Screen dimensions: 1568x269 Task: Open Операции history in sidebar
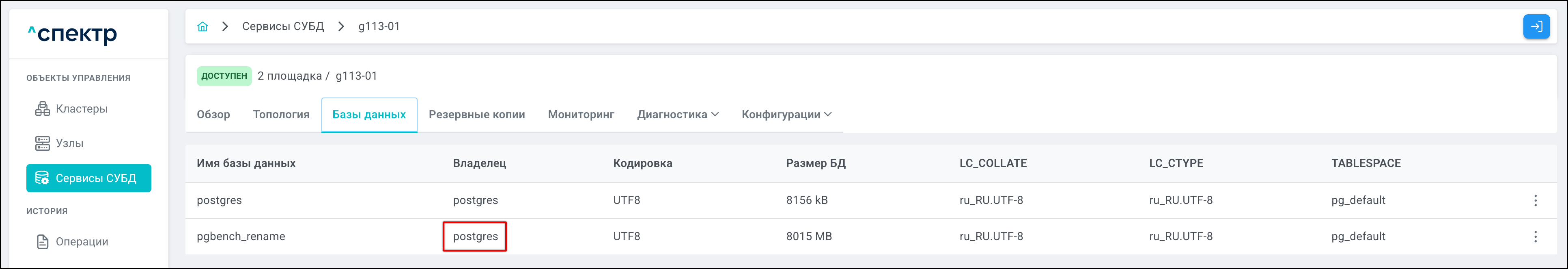(81, 241)
